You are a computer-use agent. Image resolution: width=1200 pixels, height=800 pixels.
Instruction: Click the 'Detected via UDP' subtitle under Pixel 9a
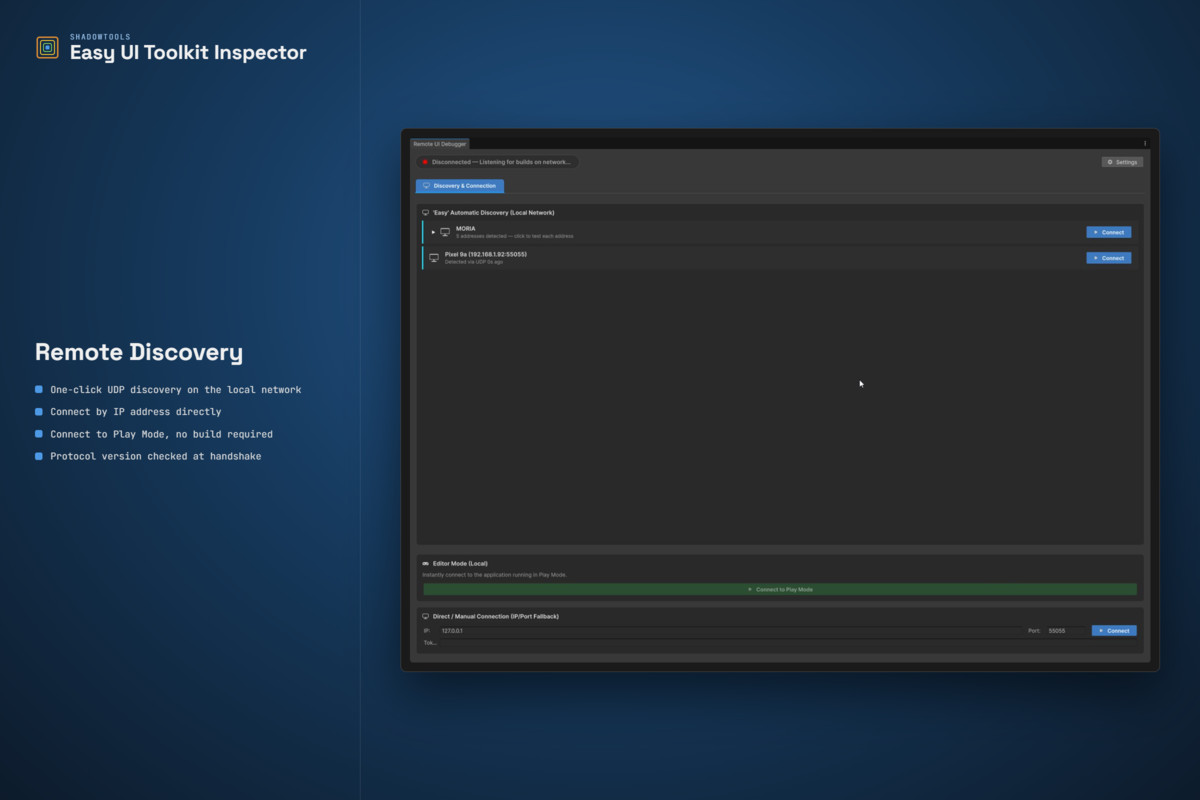click(474, 262)
